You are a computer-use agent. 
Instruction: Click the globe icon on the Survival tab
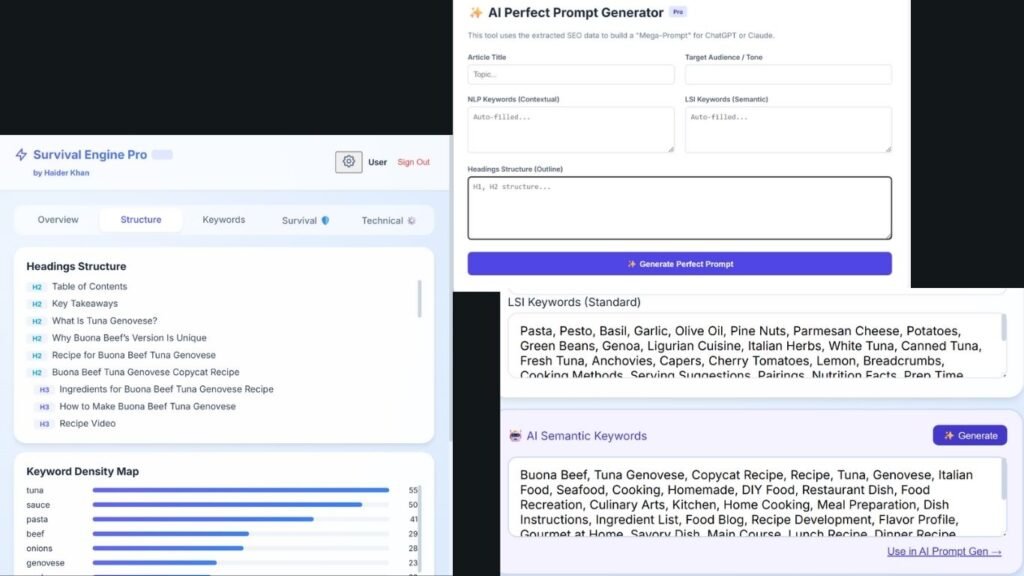click(326, 220)
